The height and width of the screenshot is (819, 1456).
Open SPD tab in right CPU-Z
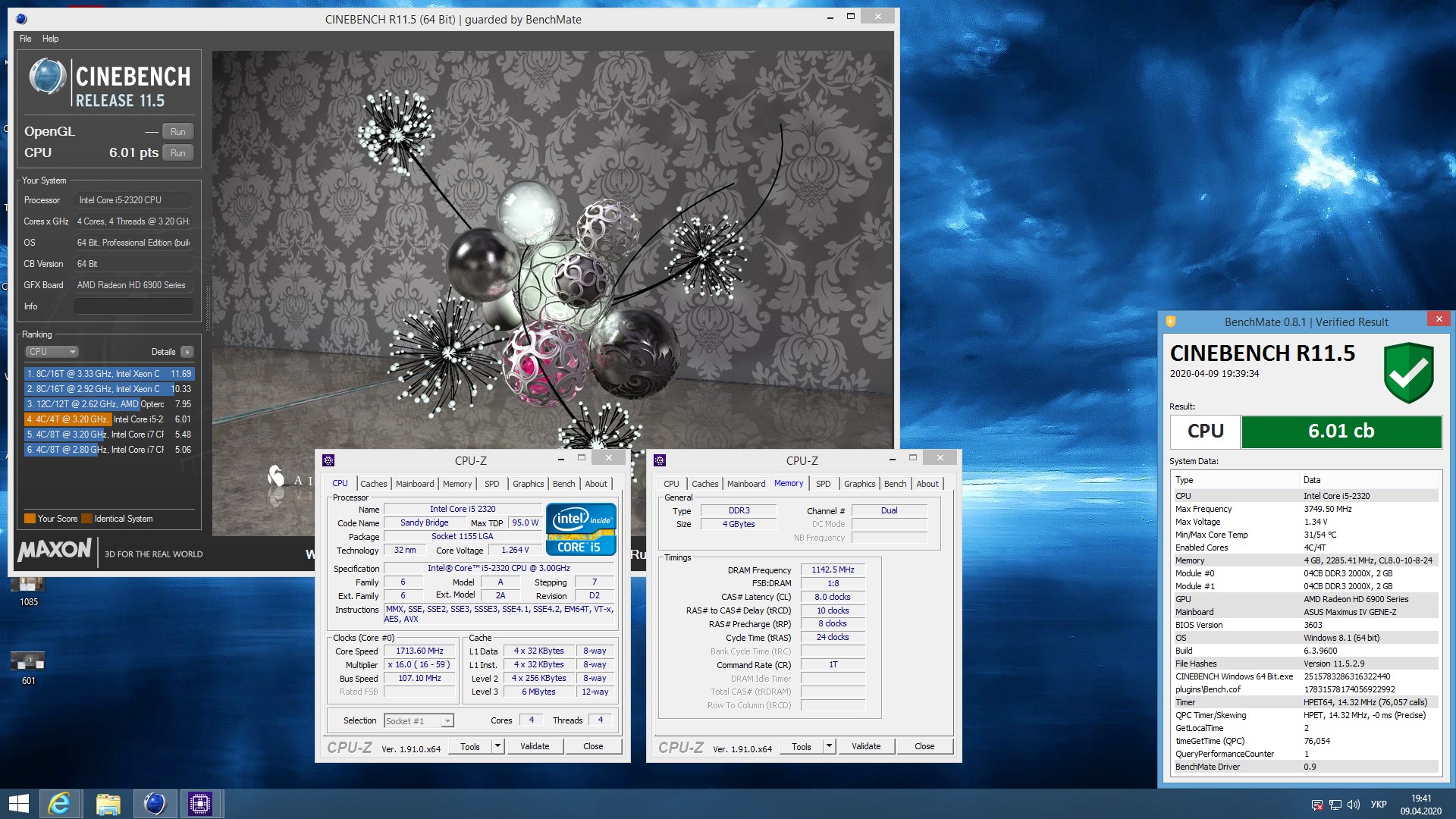coord(824,484)
